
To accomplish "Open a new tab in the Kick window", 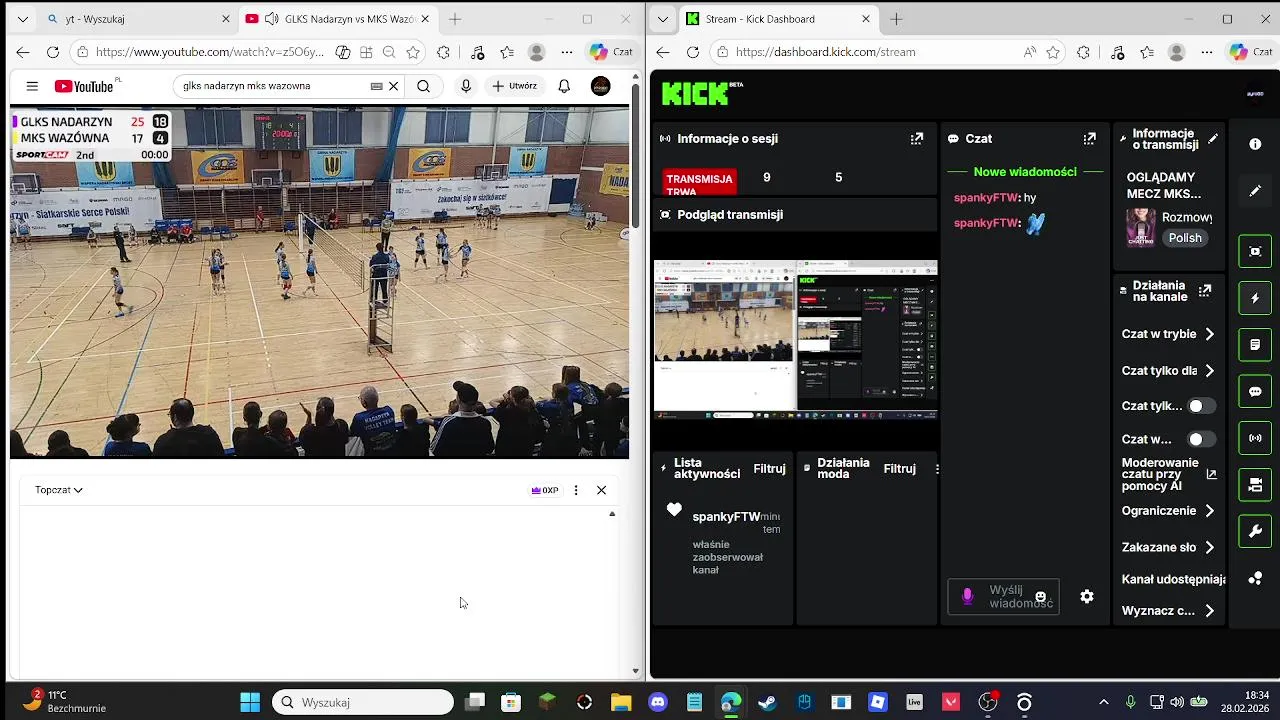I will tap(896, 19).
